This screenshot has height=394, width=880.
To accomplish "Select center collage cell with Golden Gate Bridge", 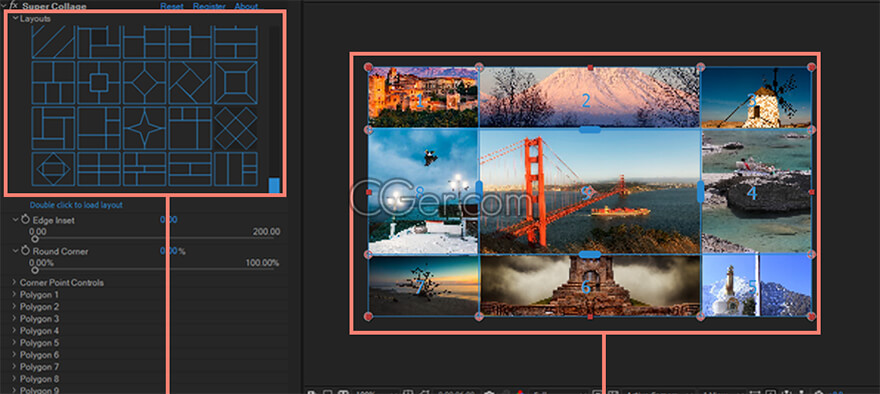I will pos(589,191).
